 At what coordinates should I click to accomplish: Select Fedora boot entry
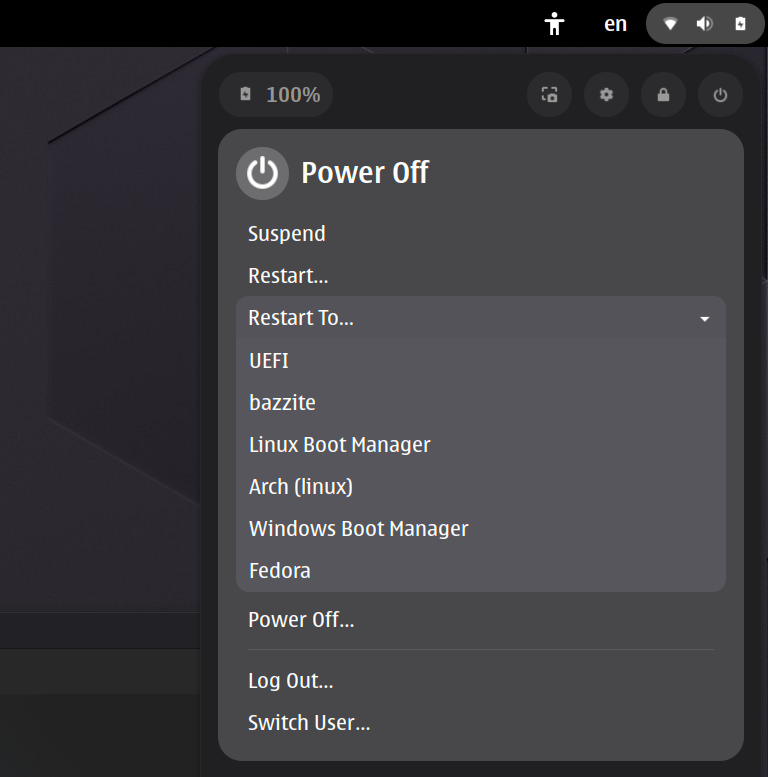point(481,571)
